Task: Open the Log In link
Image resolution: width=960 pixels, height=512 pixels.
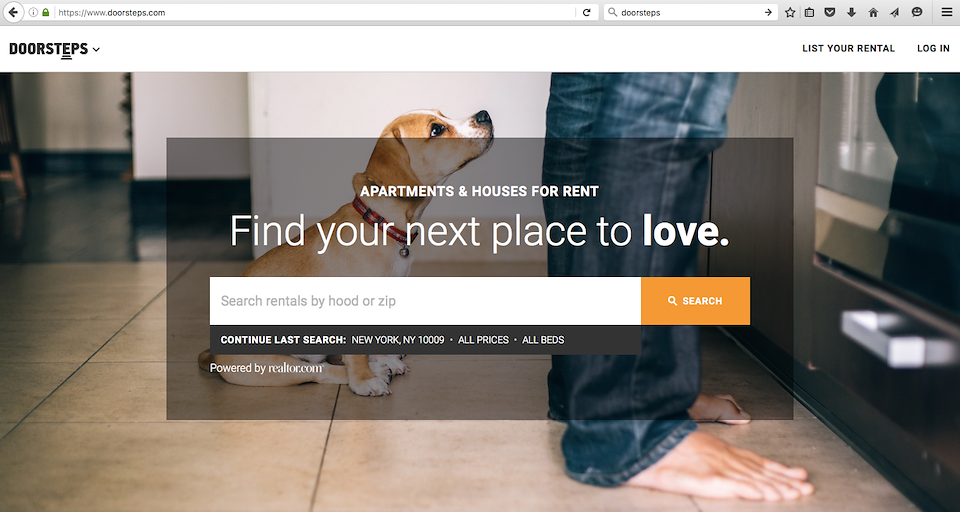Action: [x=933, y=48]
